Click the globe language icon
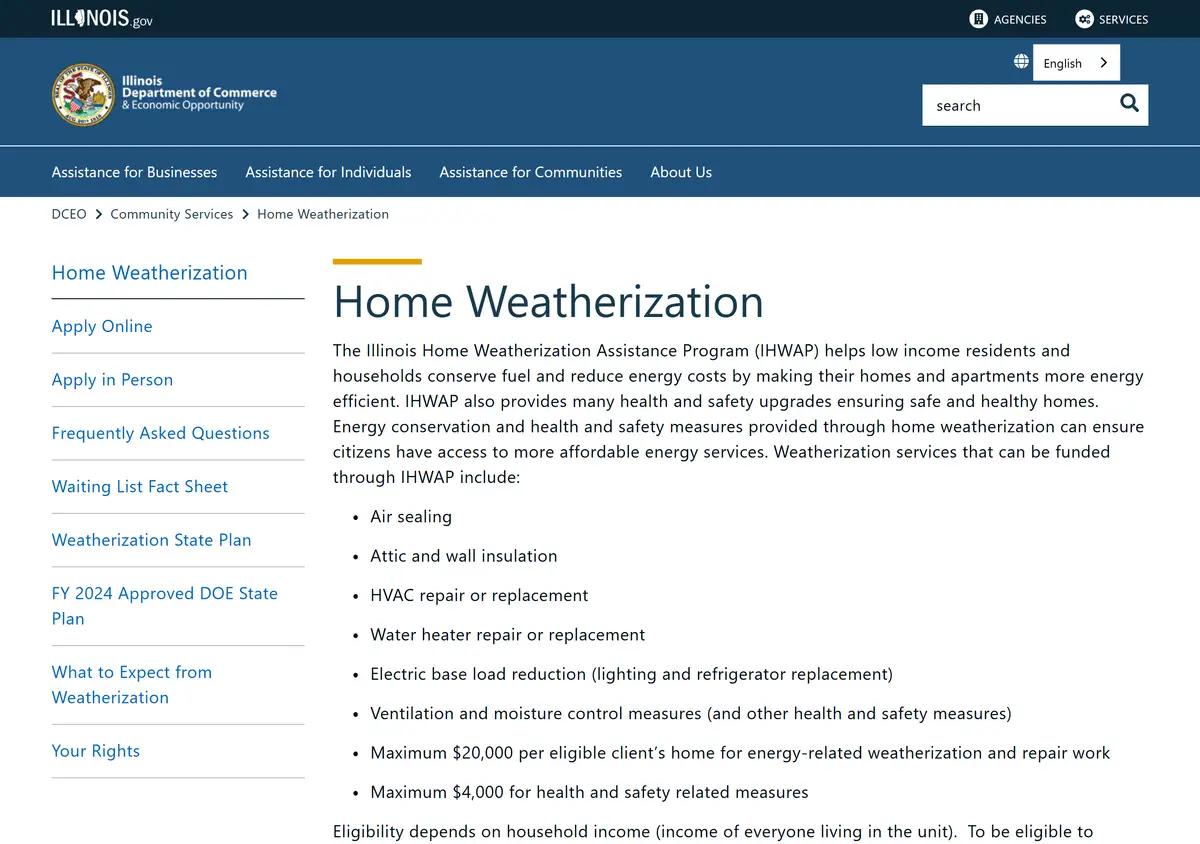 click(x=1021, y=62)
